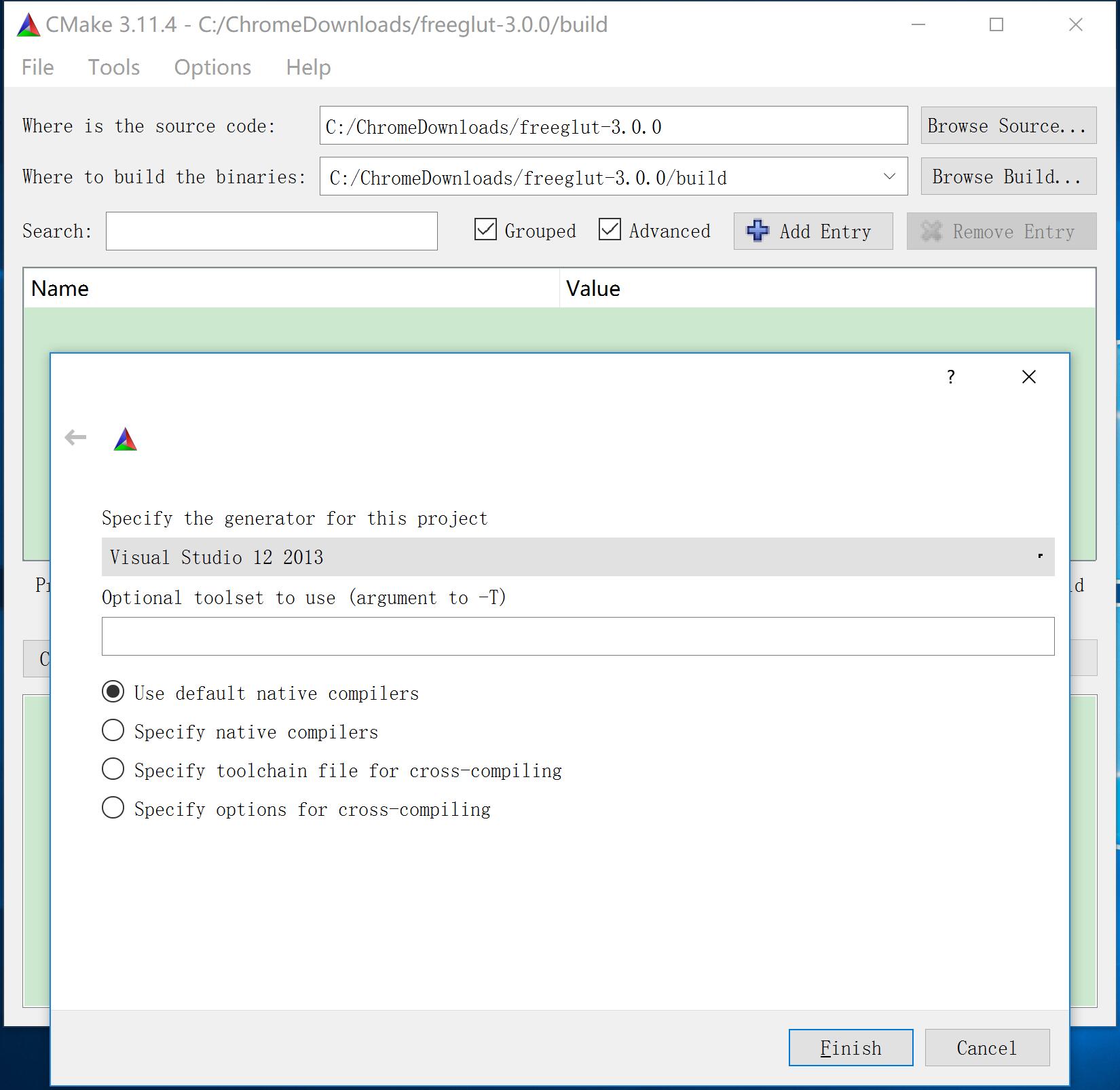
Task: Click the Optional toolset text field
Action: click(x=578, y=636)
